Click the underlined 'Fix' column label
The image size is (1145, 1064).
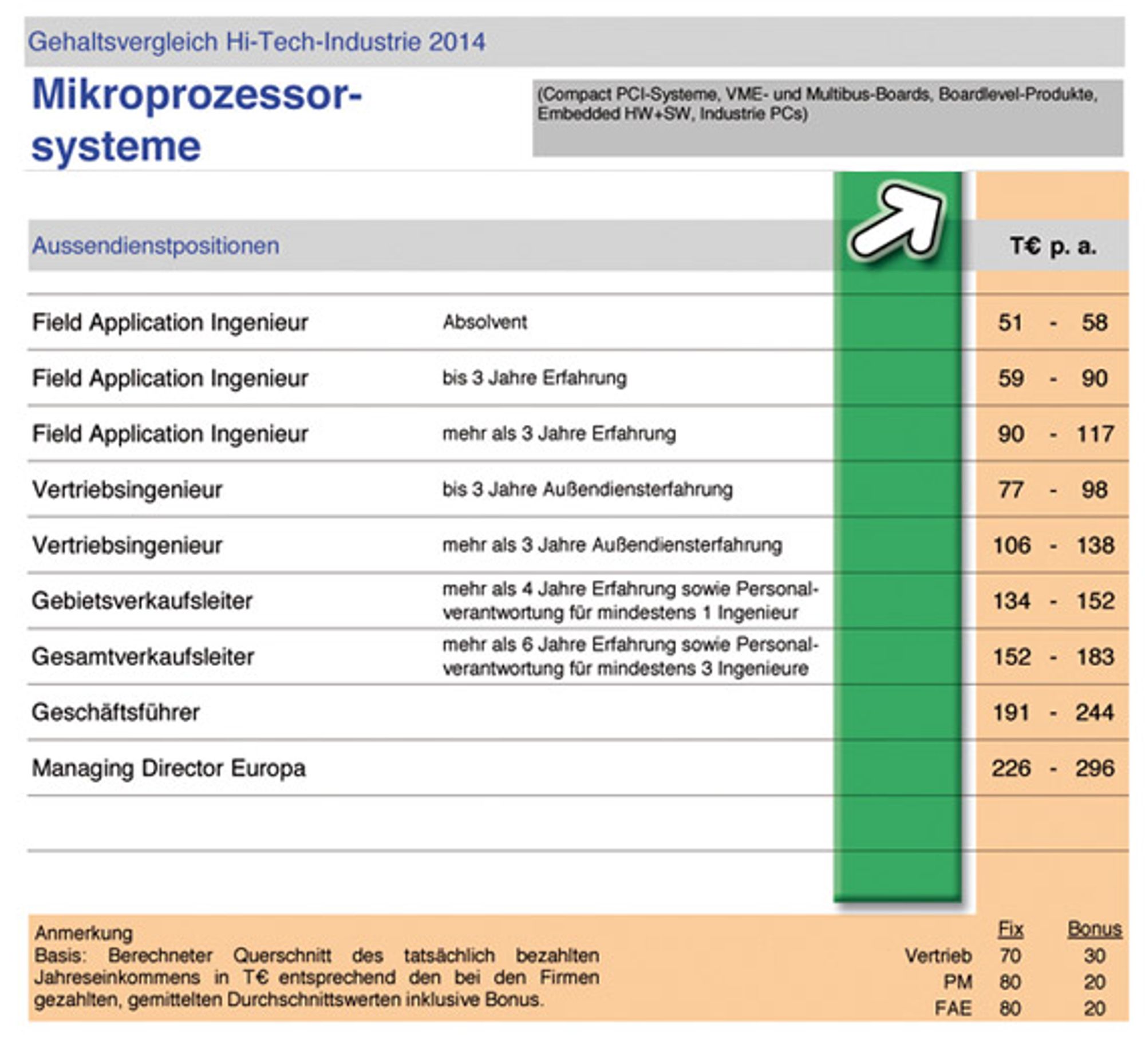(x=1011, y=929)
